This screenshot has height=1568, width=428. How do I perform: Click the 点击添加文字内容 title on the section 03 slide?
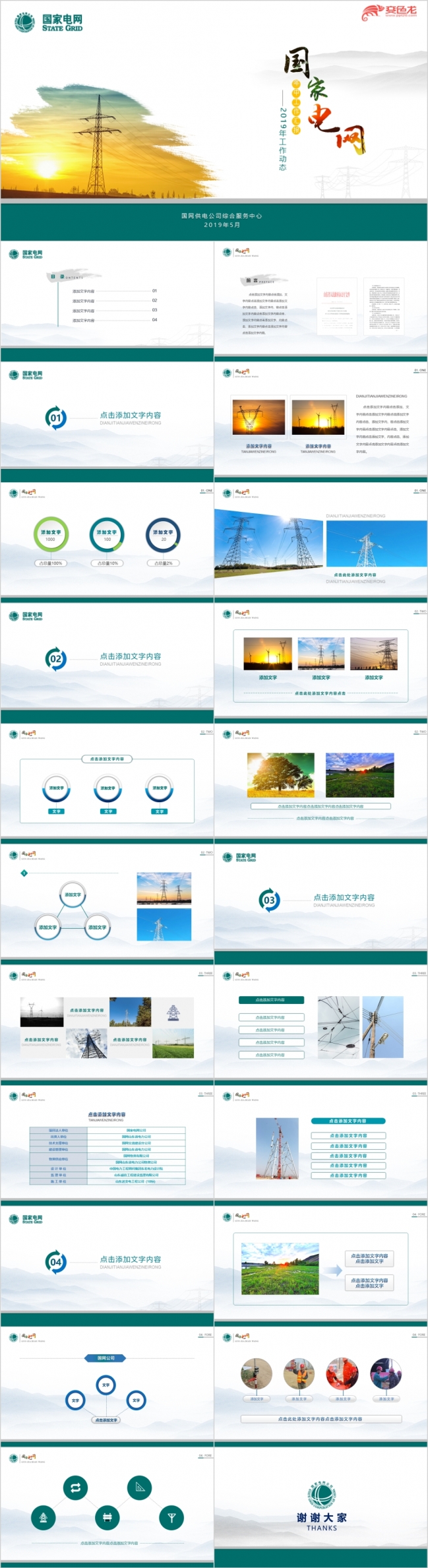tap(344, 898)
